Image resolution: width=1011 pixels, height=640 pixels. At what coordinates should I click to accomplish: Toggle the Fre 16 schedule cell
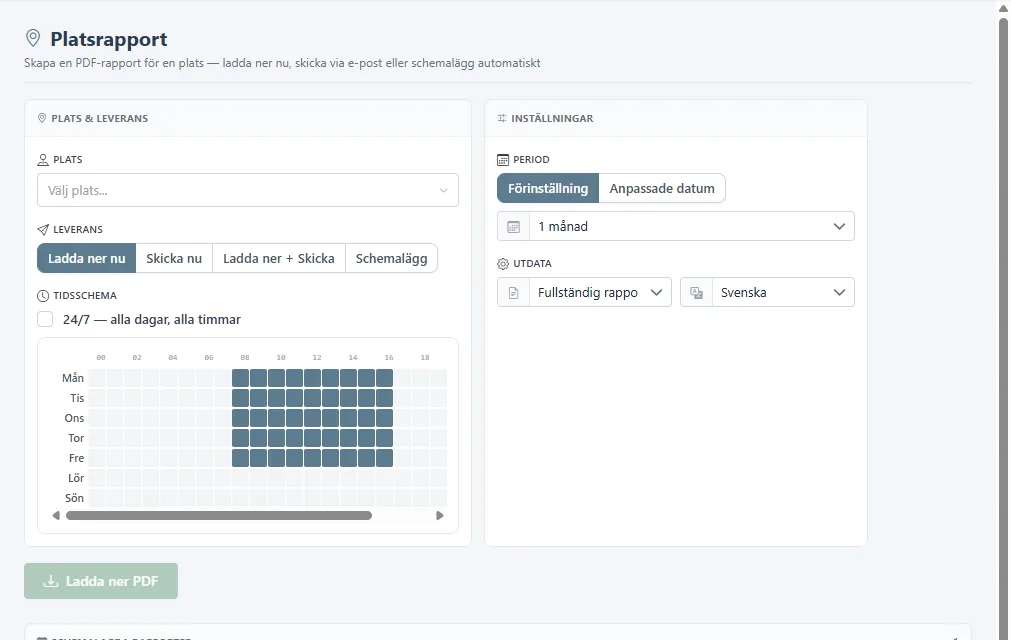pyautogui.click(x=384, y=458)
